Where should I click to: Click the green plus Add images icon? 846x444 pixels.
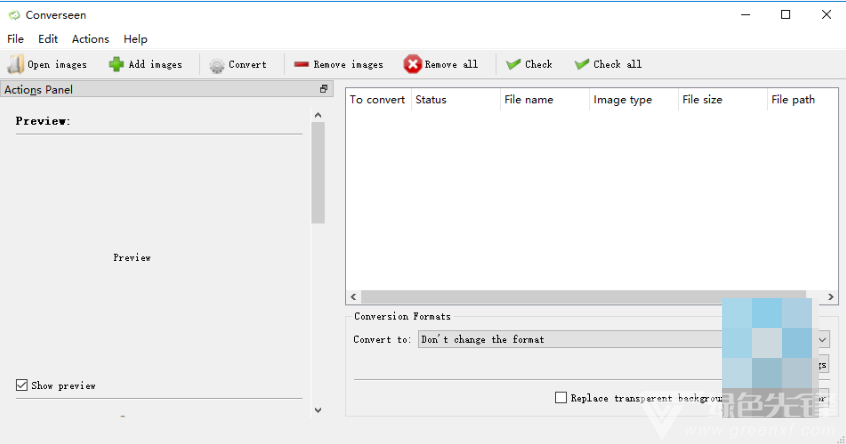[x=116, y=64]
